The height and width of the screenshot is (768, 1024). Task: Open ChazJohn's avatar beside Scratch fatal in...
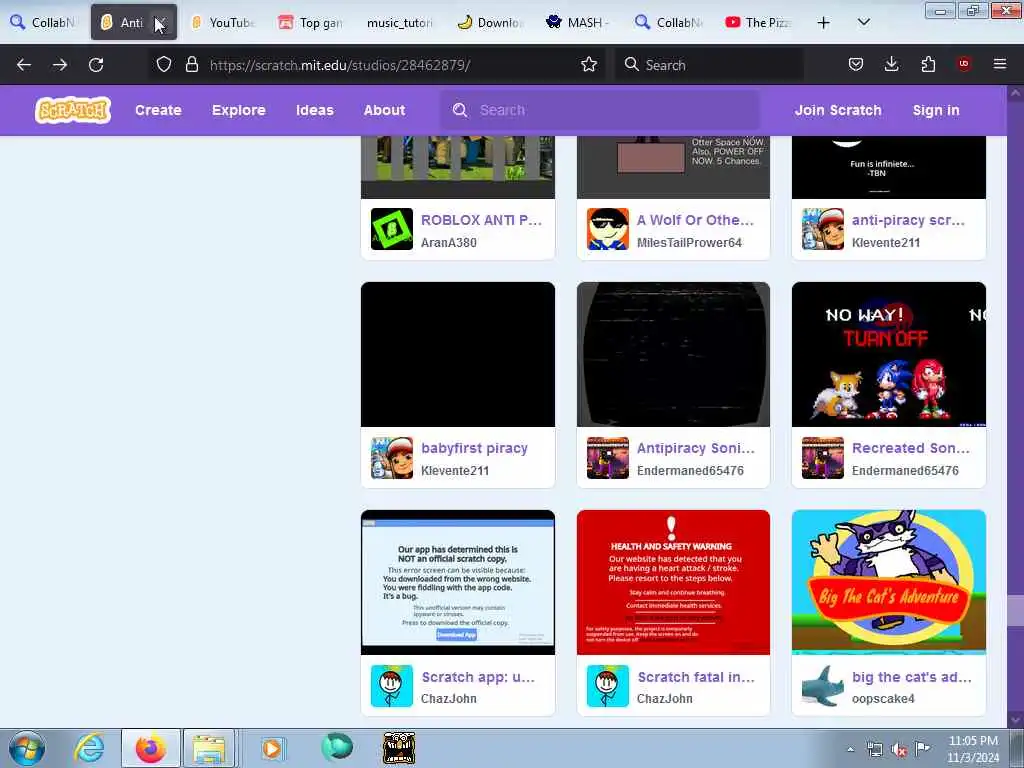pyautogui.click(x=607, y=686)
